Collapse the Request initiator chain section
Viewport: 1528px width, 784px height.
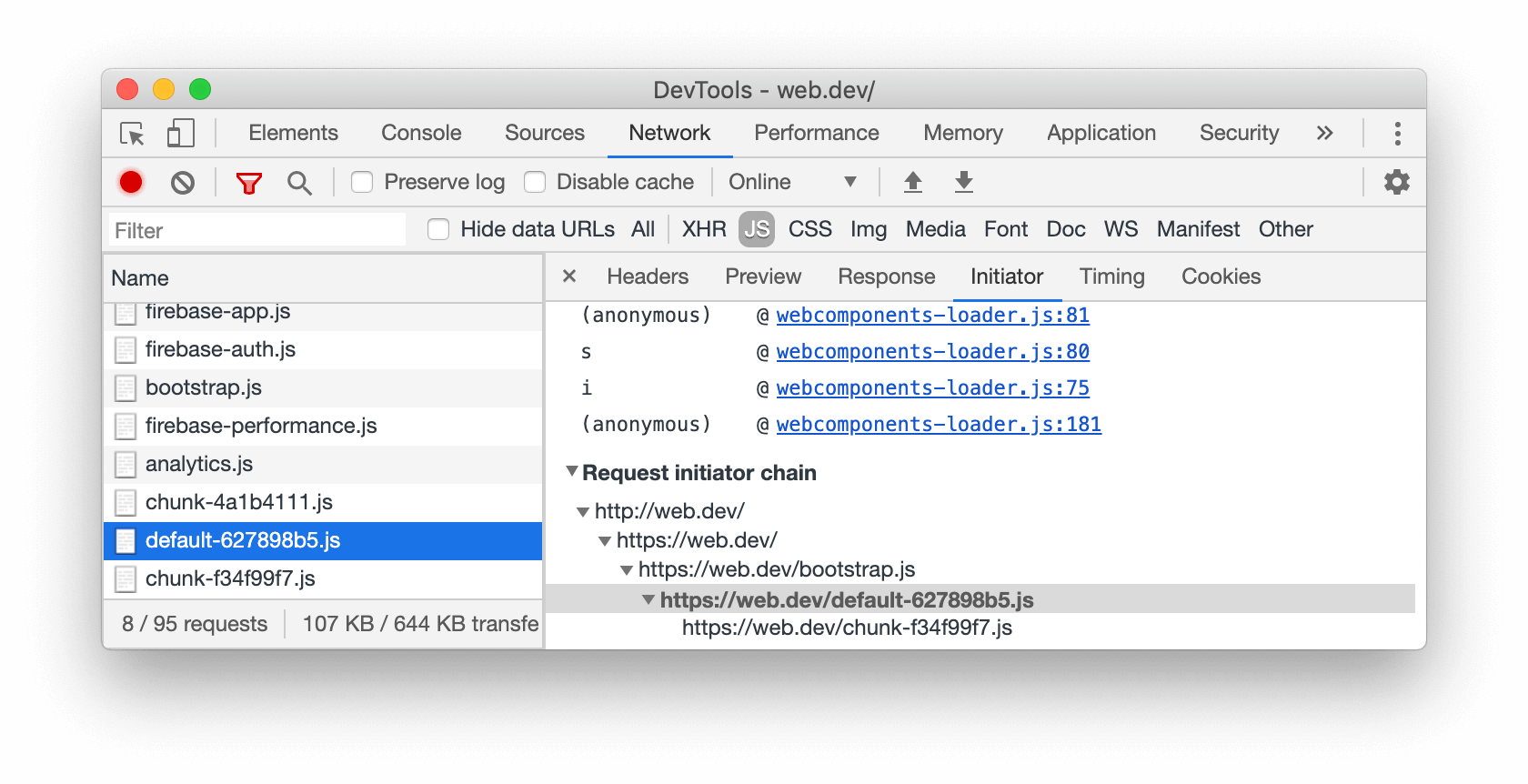point(571,471)
